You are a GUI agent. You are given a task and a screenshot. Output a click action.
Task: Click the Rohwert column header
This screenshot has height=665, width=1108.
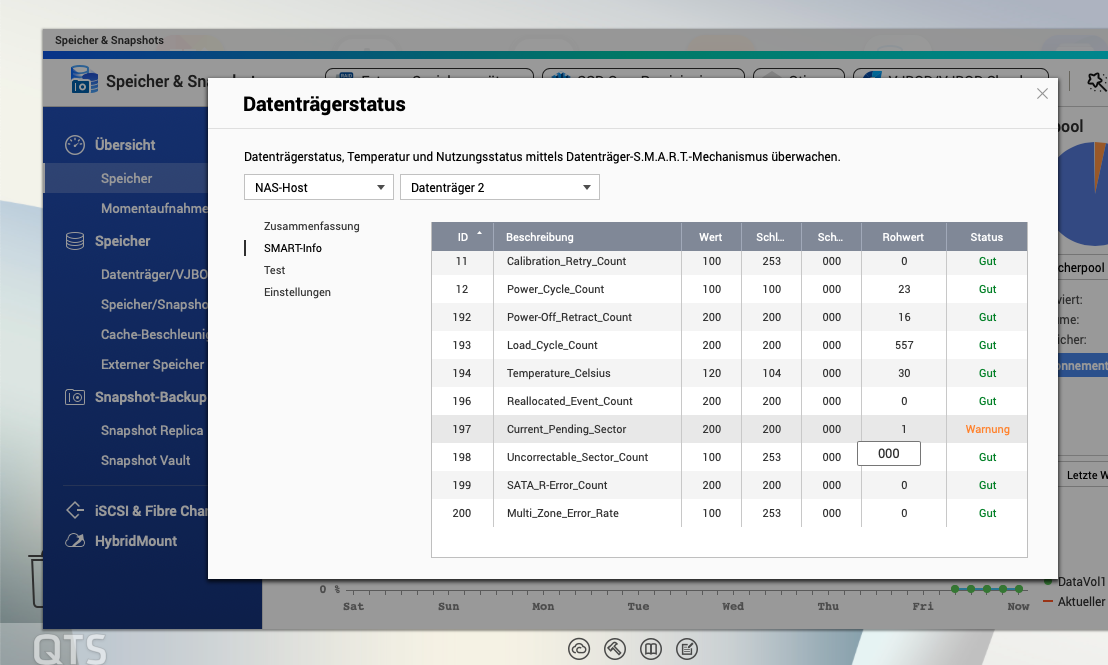click(903, 237)
